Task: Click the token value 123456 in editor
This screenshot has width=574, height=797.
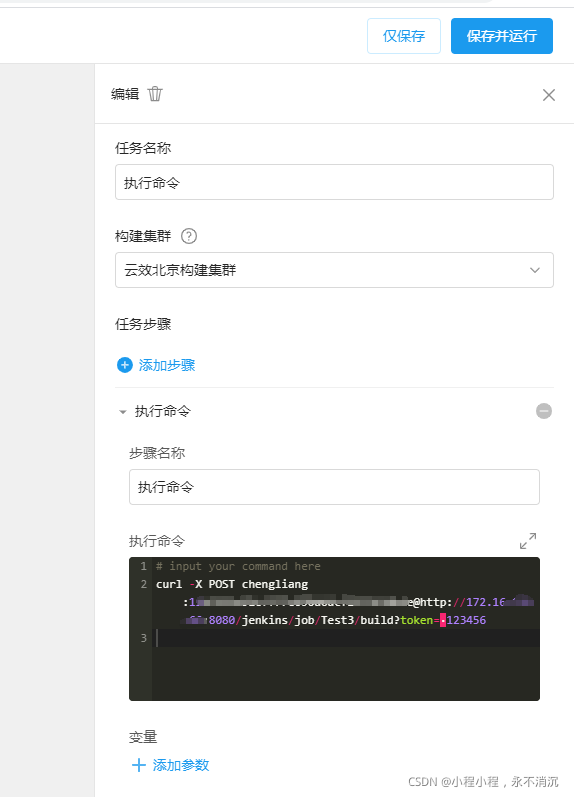Action: point(466,620)
